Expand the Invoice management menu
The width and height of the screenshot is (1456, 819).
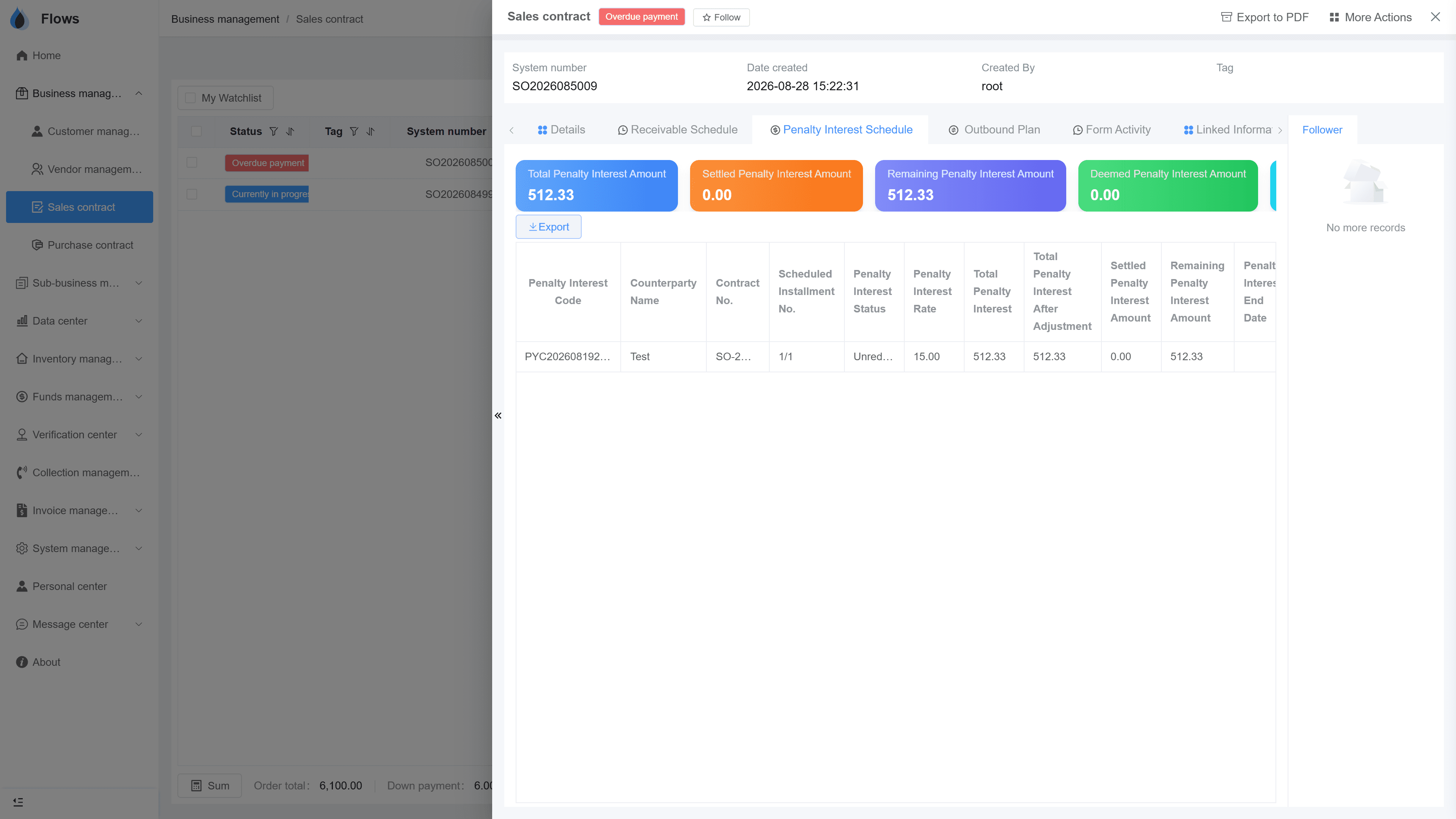pos(138,510)
